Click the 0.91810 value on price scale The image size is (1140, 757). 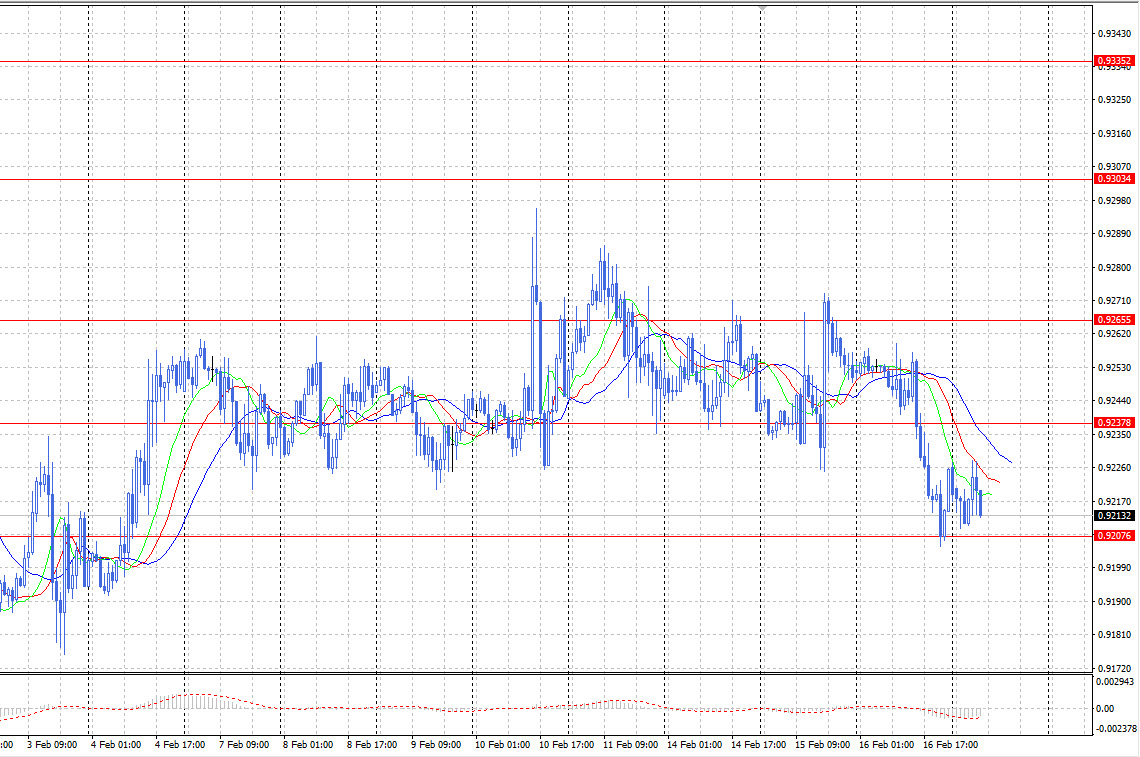coord(1114,635)
